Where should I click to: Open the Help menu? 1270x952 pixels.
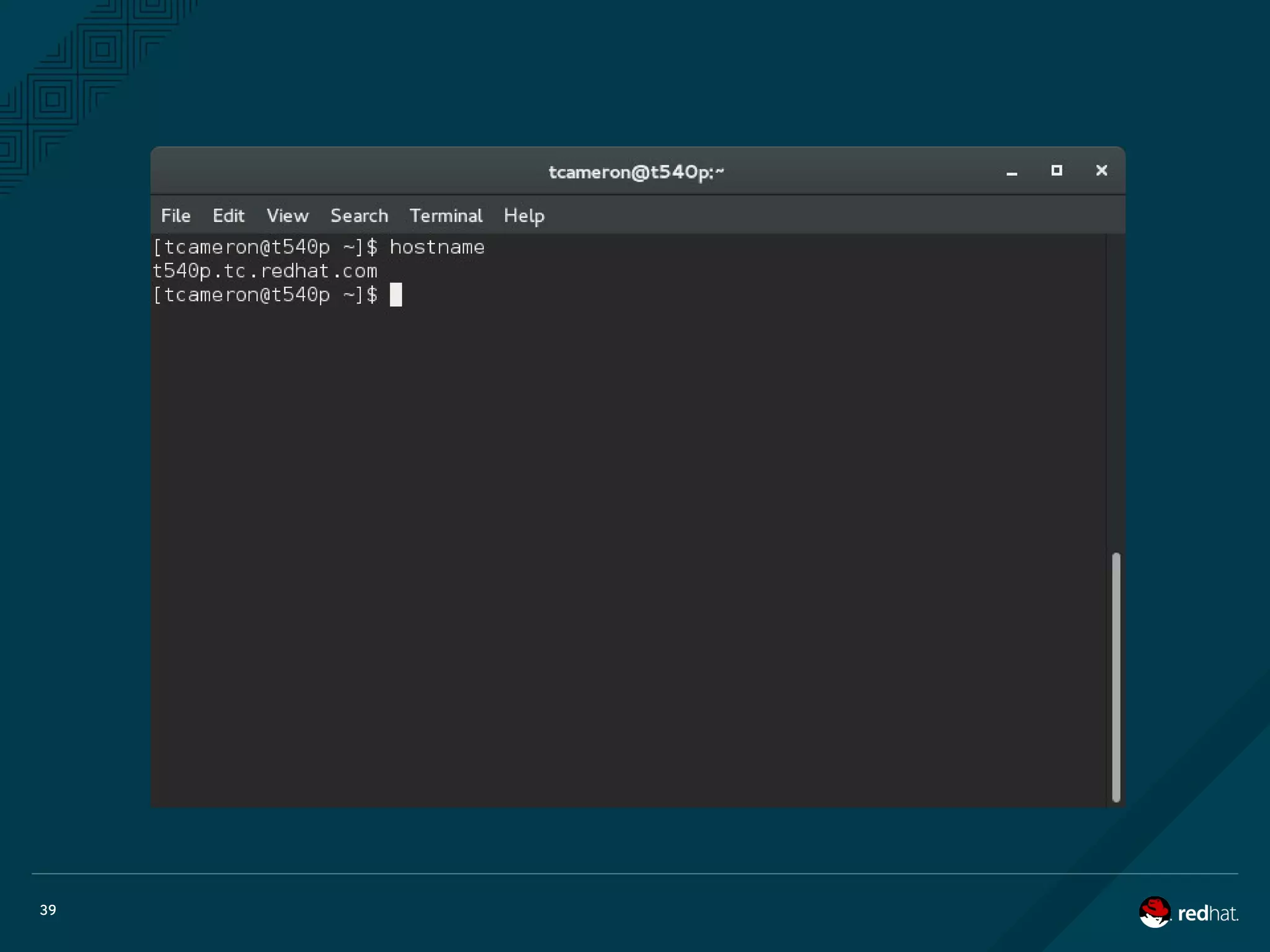[524, 216]
